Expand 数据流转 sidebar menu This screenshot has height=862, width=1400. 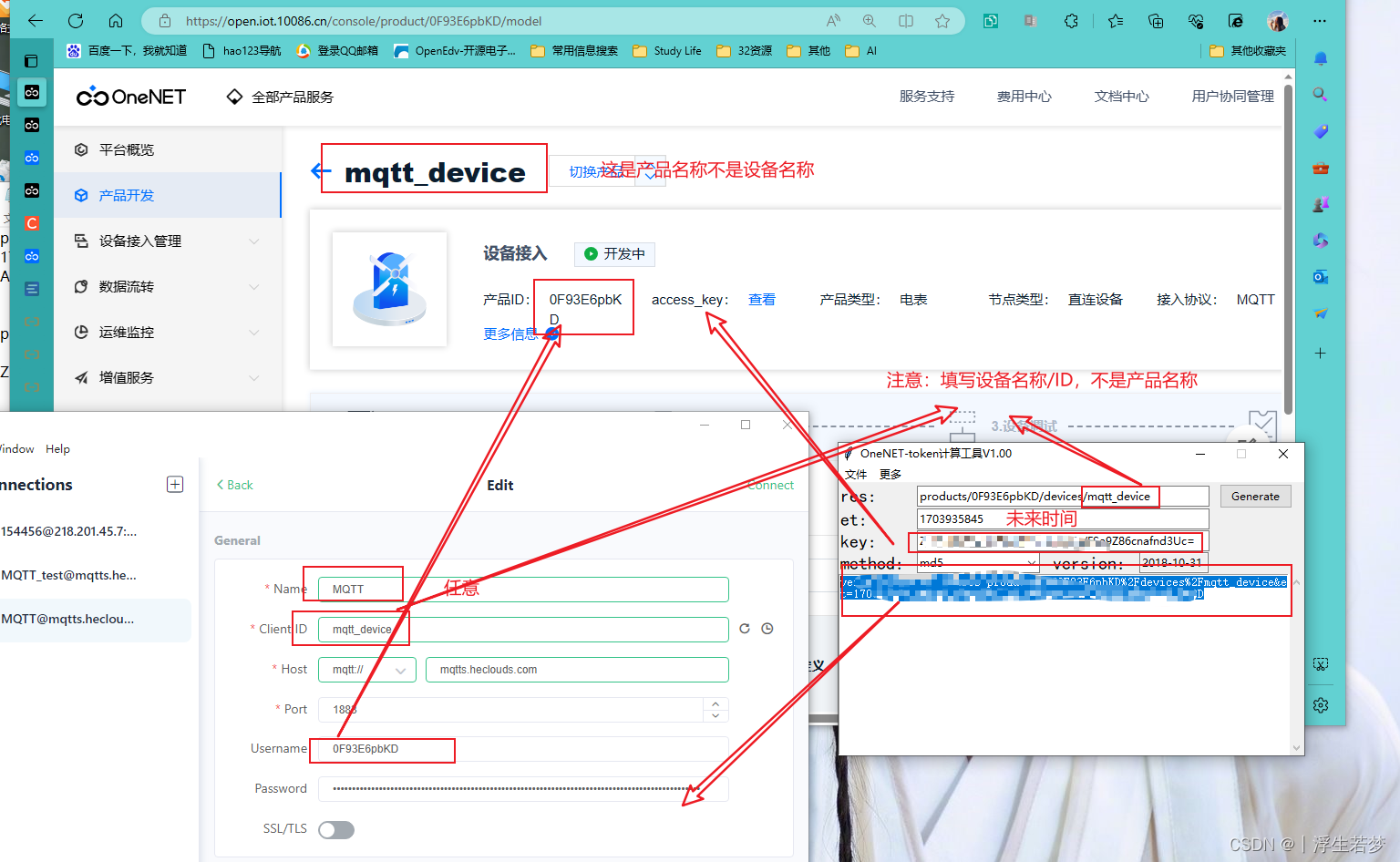167,286
